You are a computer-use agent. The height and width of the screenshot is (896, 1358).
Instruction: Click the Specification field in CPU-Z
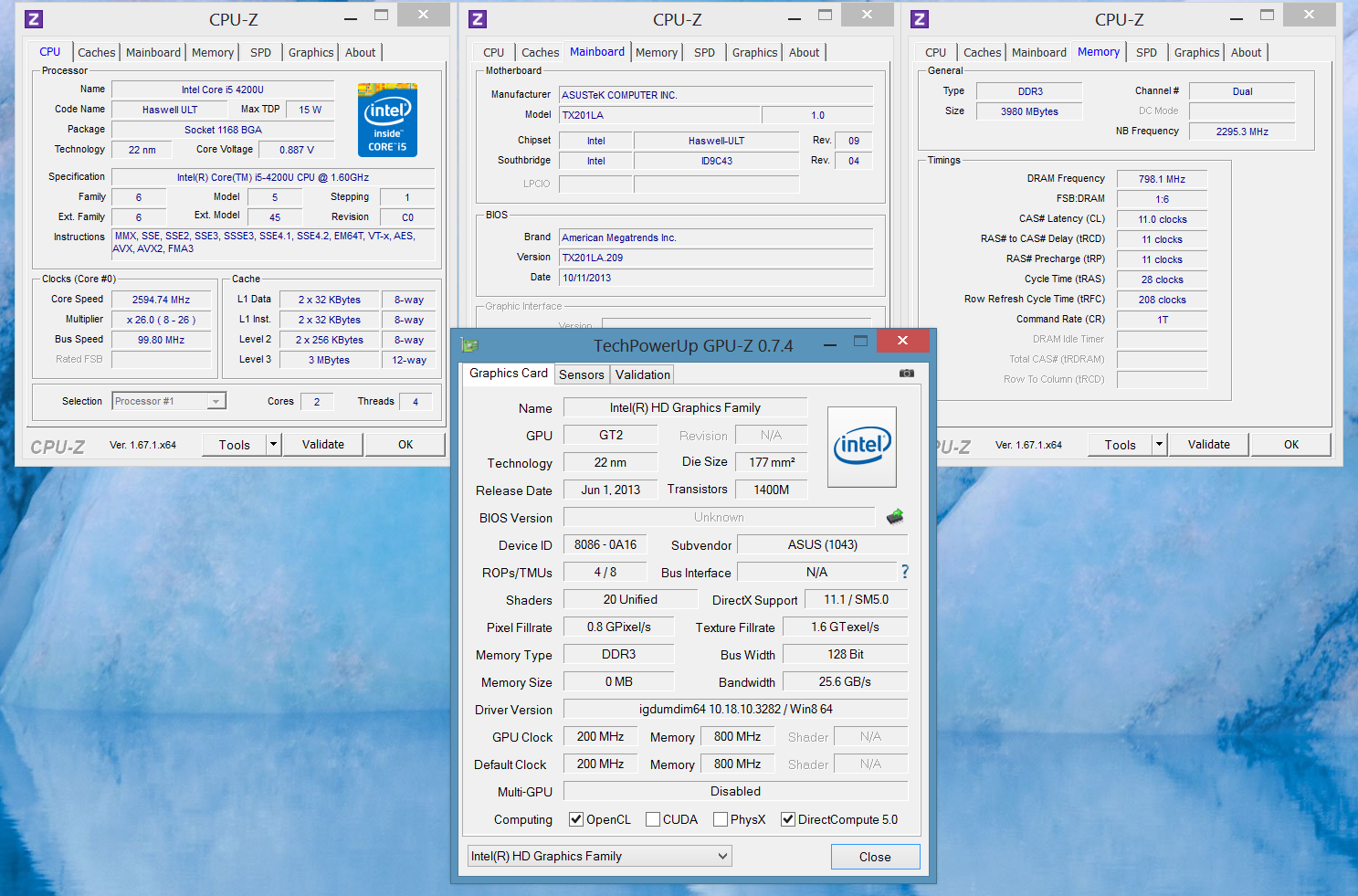(x=273, y=177)
